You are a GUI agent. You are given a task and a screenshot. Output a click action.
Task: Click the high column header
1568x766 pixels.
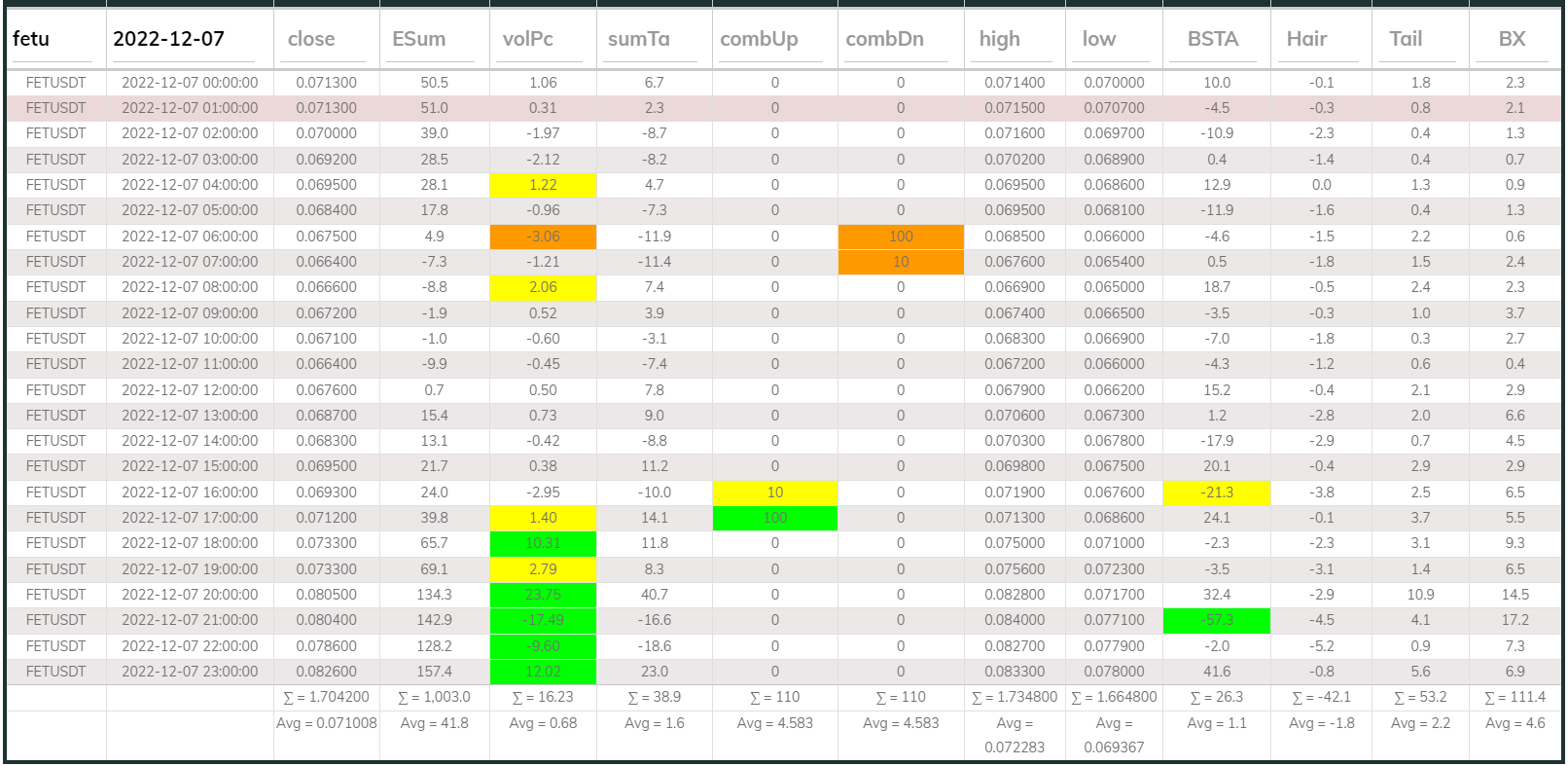1000,39
